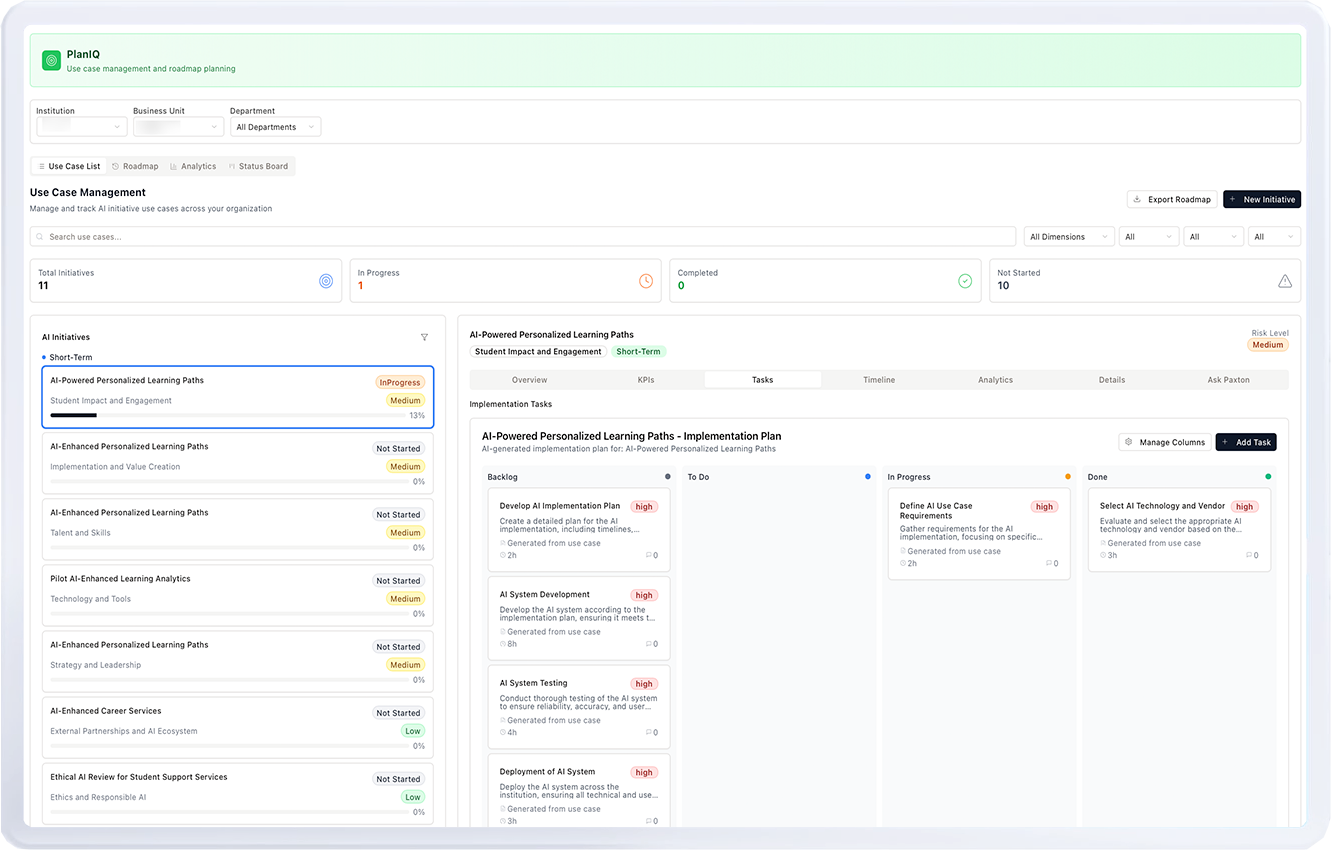Open the All Departments dropdown
Viewport: 1331px width, 850px height.
point(275,127)
